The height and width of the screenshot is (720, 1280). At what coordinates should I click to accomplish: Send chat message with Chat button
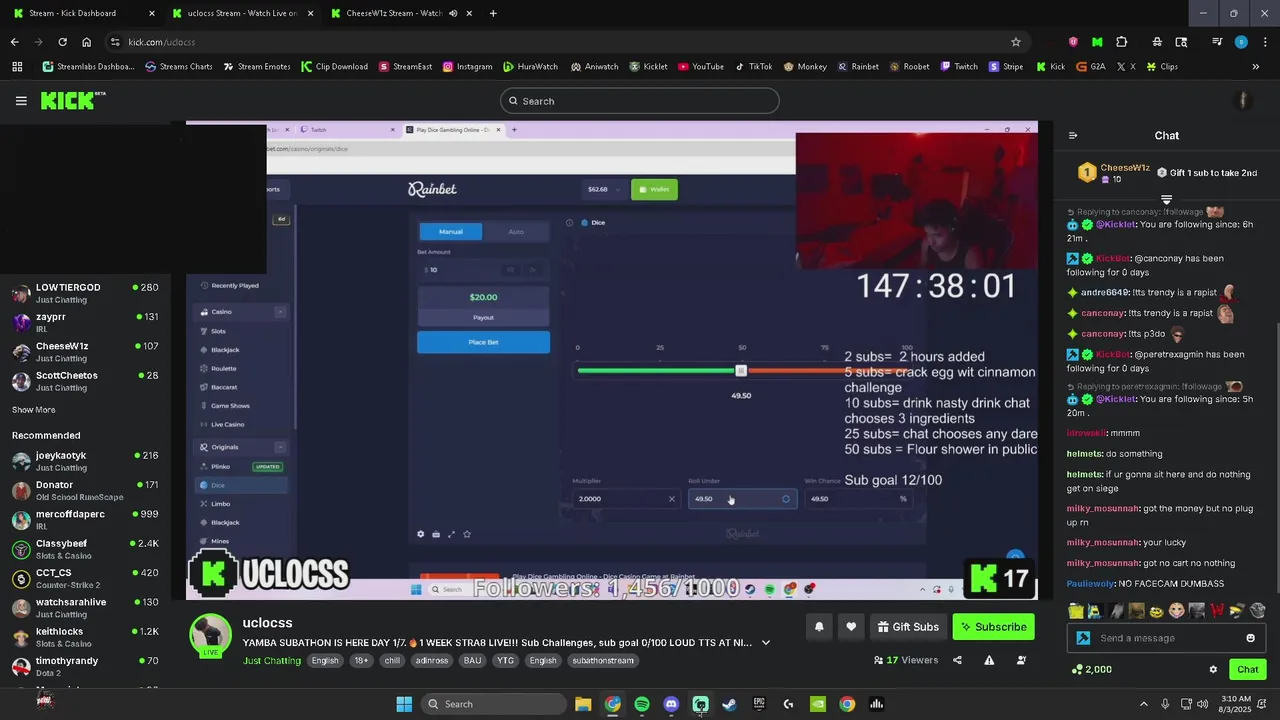(x=1247, y=670)
